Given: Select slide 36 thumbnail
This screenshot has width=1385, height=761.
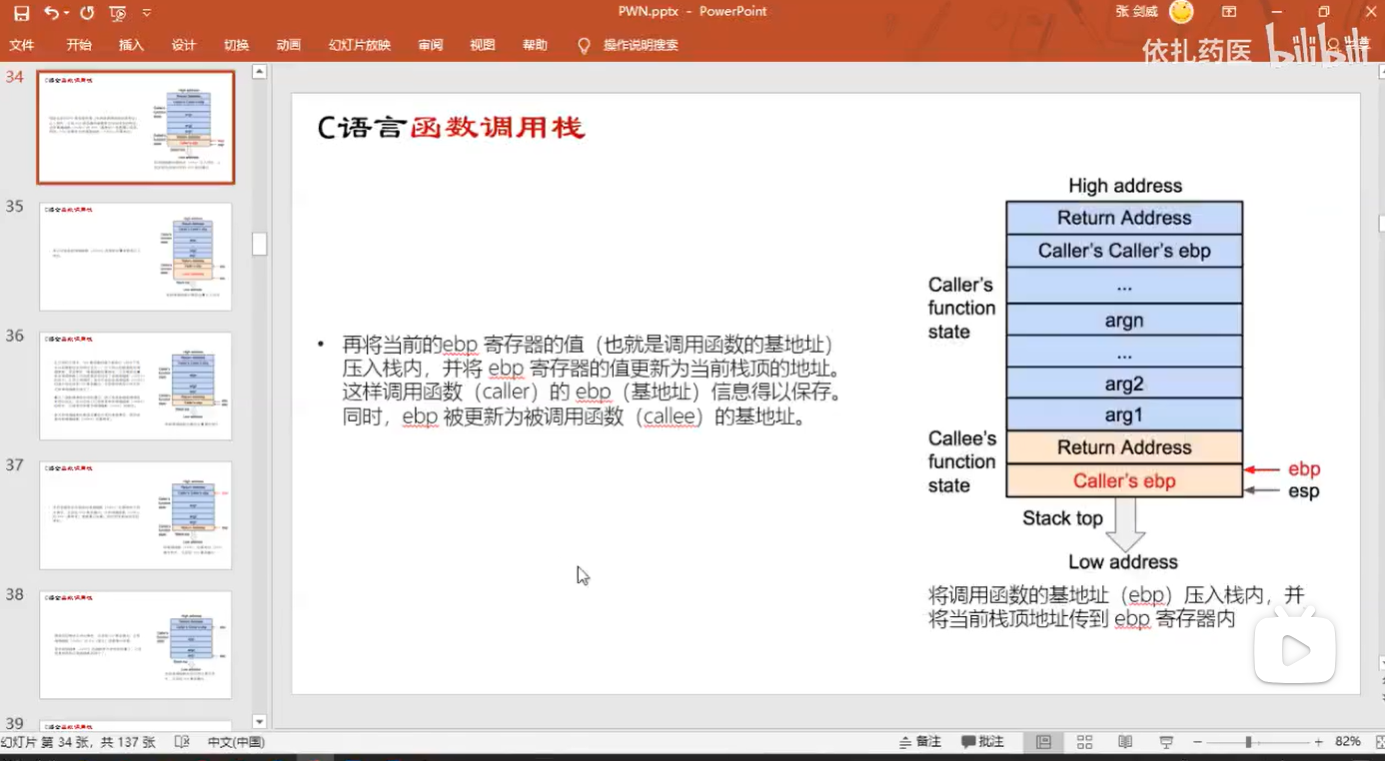Looking at the screenshot, I should (136, 386).
